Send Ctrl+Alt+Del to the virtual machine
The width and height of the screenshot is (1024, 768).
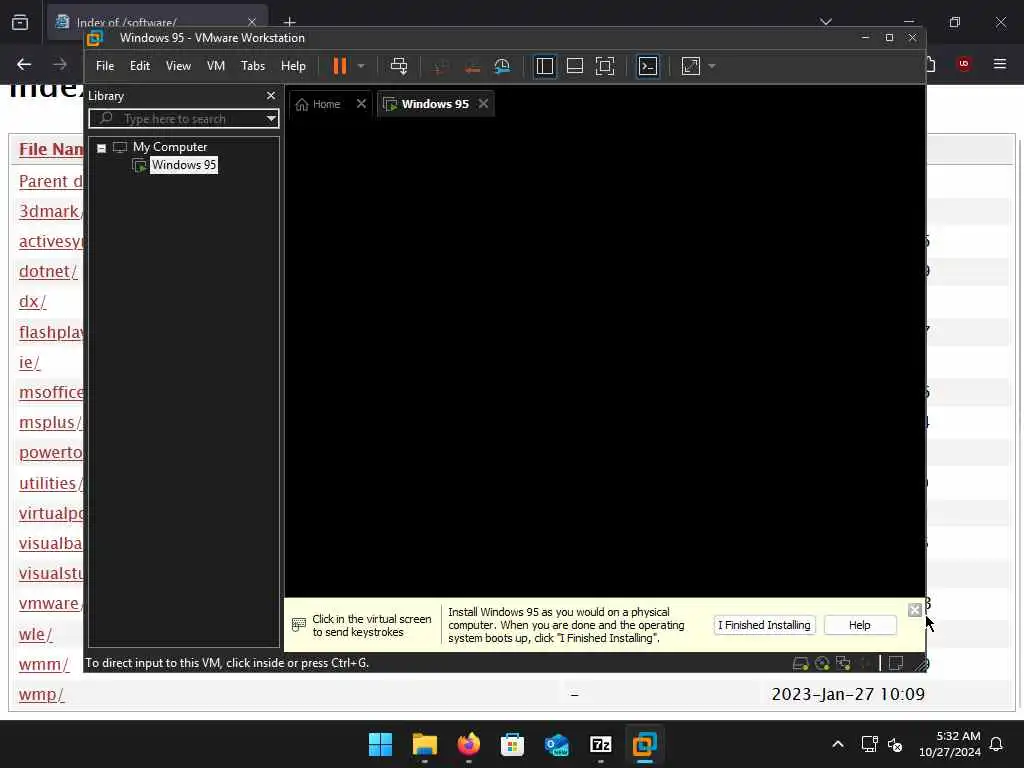398,66
